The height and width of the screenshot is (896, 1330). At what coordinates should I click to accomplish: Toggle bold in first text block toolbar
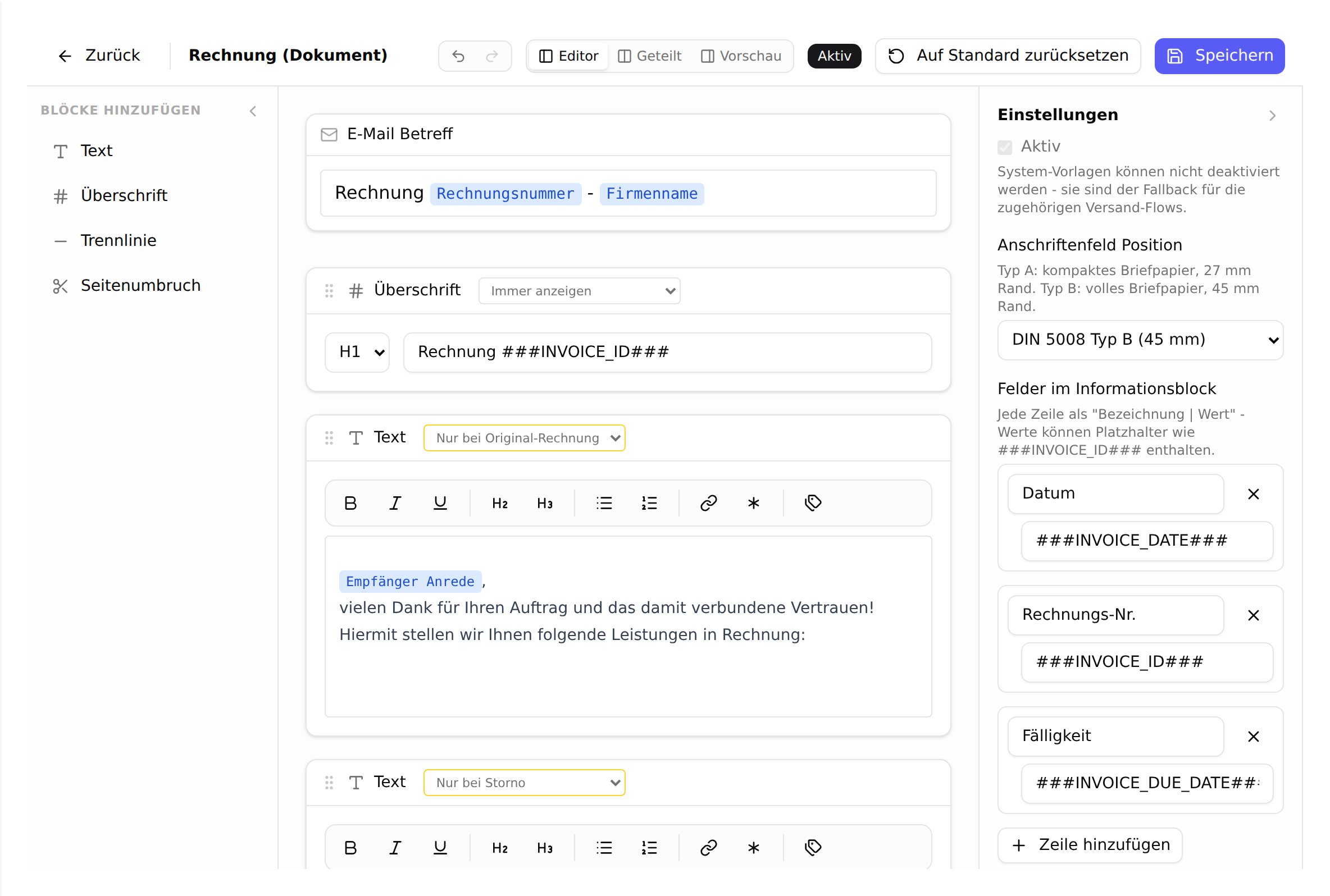(350, 503)
